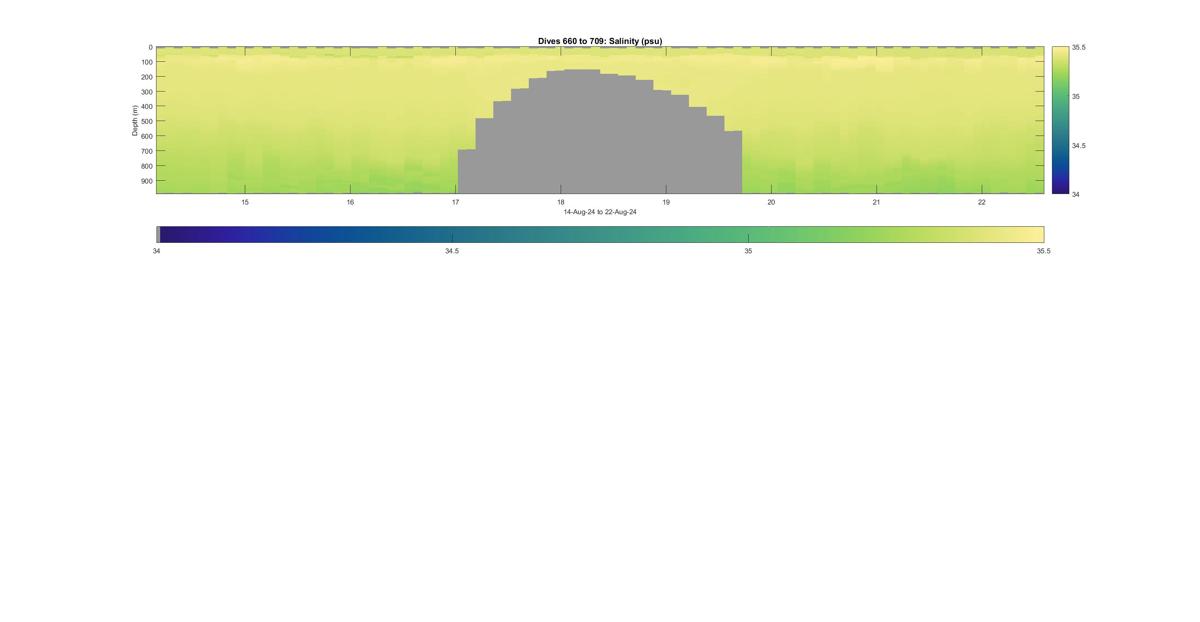Screen dimensions: 1200x622
Task: Click the plot title "Dives 660 to 709: Salinity (psu)"
Action: click(600, 41)
